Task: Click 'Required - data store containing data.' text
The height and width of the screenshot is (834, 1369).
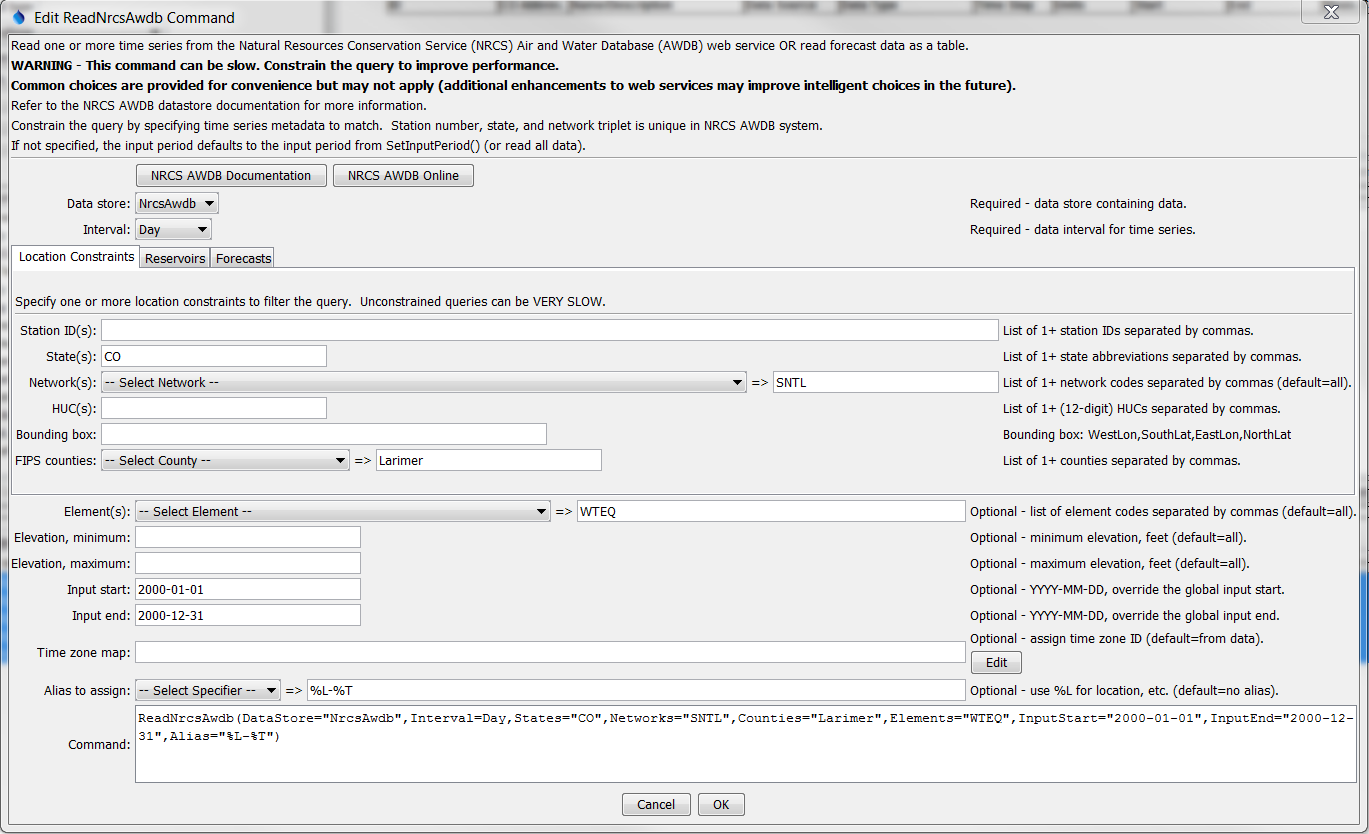Action: click(x=1078, y=204)
